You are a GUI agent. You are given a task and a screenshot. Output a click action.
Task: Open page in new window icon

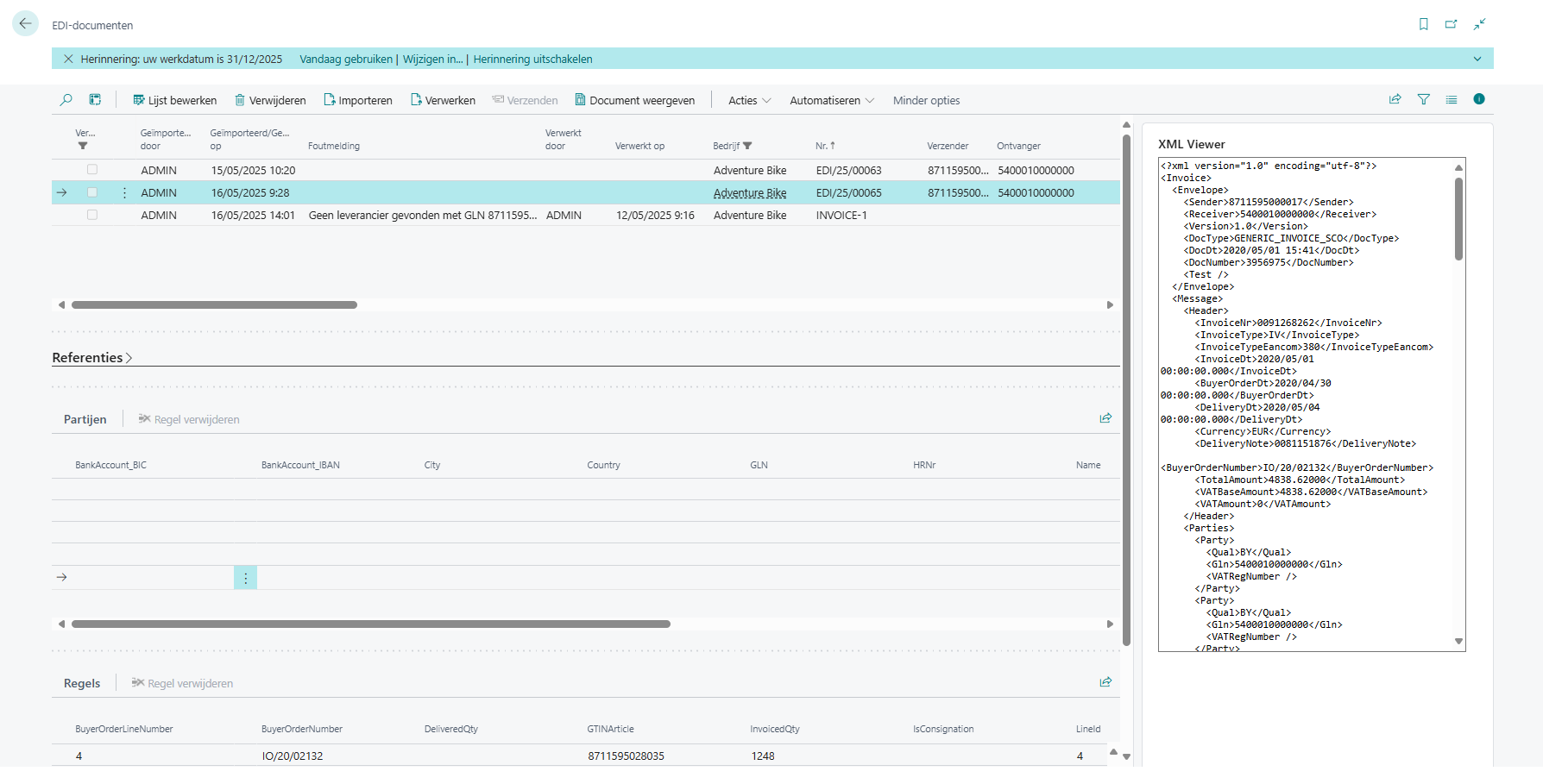point(1451,24)
